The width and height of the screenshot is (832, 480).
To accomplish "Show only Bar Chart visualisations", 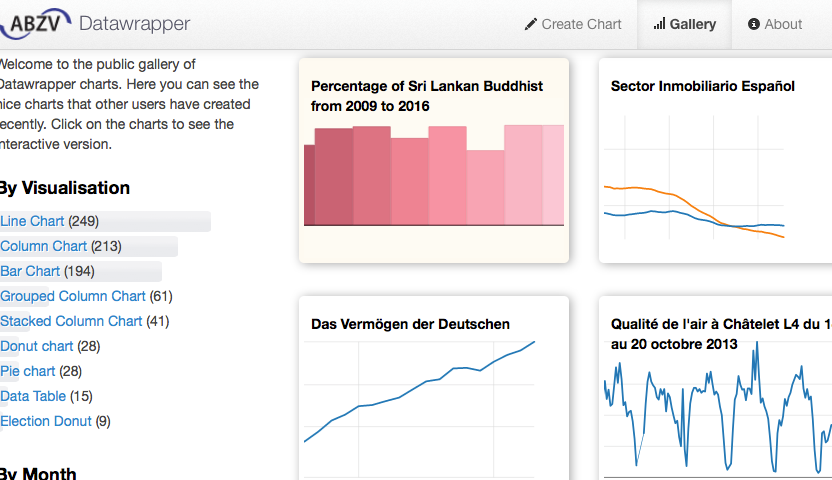I will tap(30, 271).
